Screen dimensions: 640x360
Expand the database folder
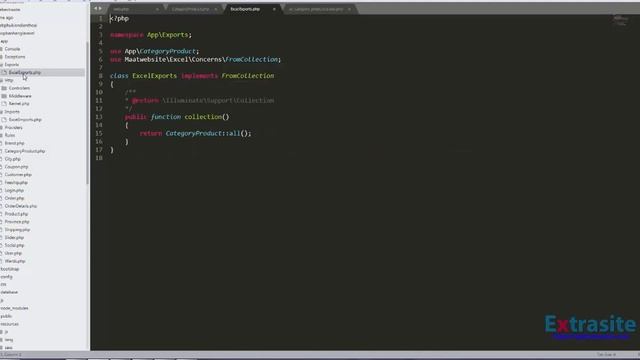(9, 292)
